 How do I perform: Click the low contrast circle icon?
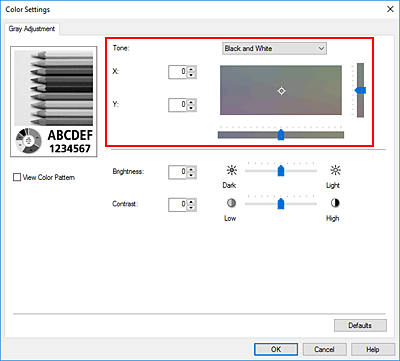click(231, 203)
